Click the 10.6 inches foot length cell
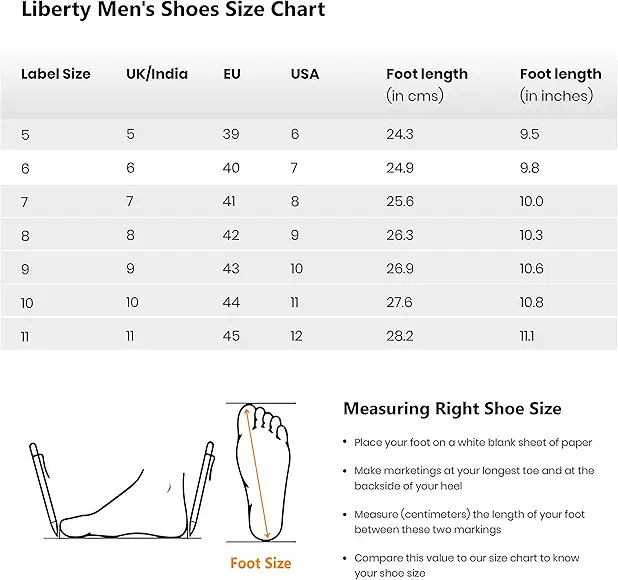The height and width of the screenshot is (580, 618). coord(532,269)
